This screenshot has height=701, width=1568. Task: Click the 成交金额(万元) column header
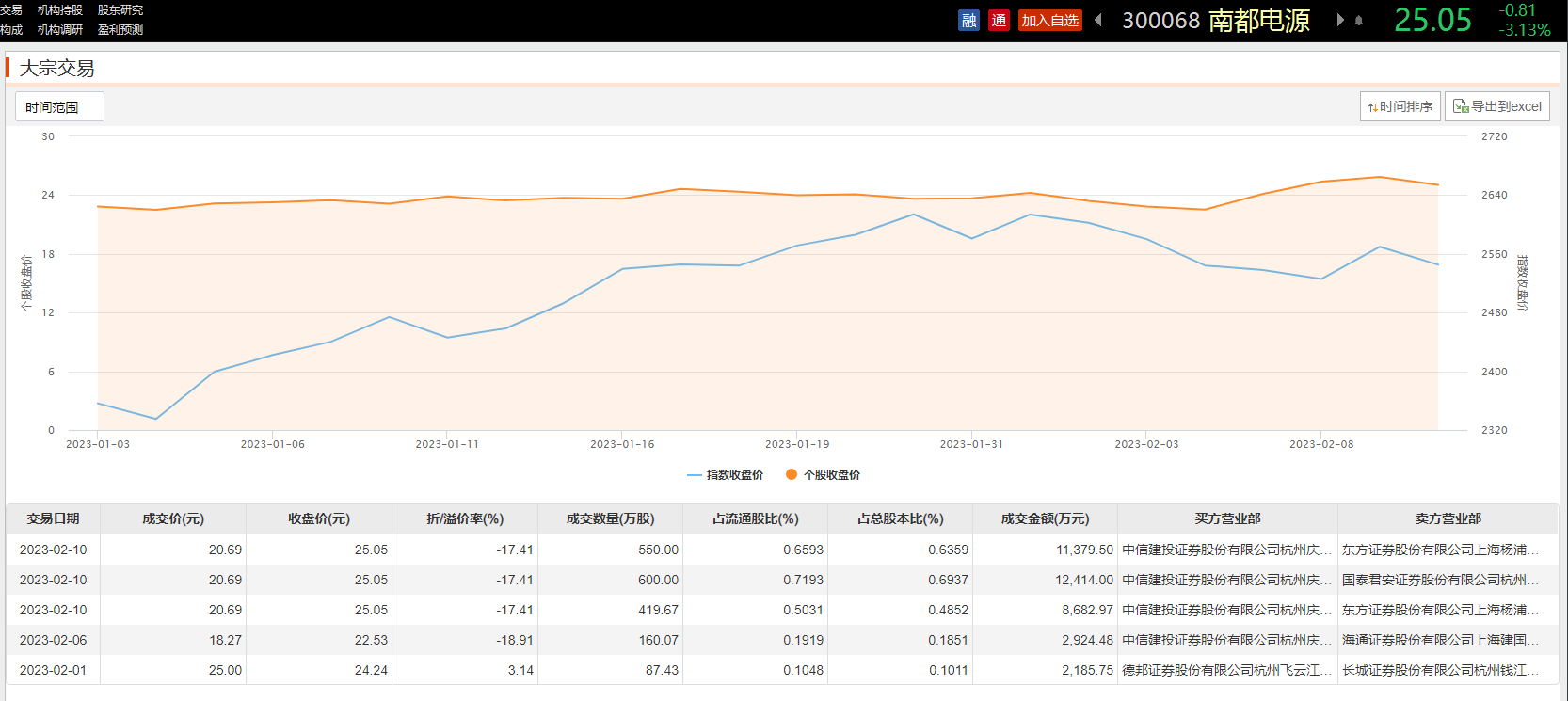tap(1046, 518)
